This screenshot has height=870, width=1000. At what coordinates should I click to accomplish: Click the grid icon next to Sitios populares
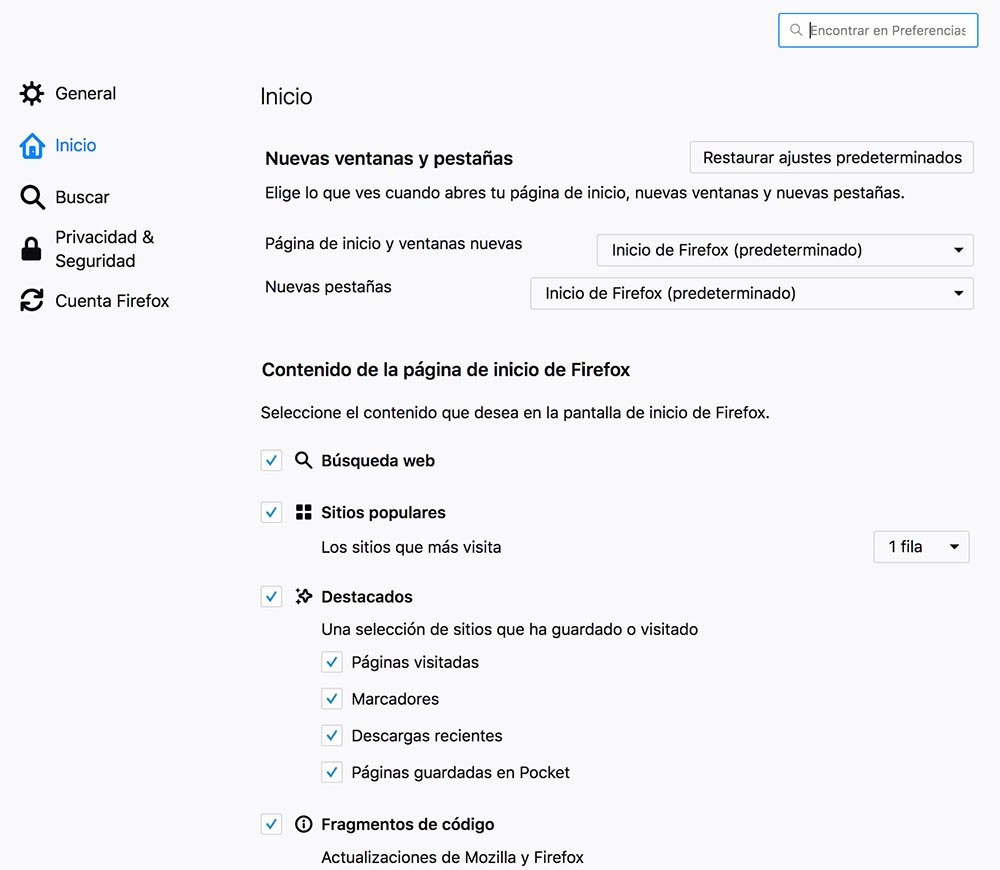[303, 512]
